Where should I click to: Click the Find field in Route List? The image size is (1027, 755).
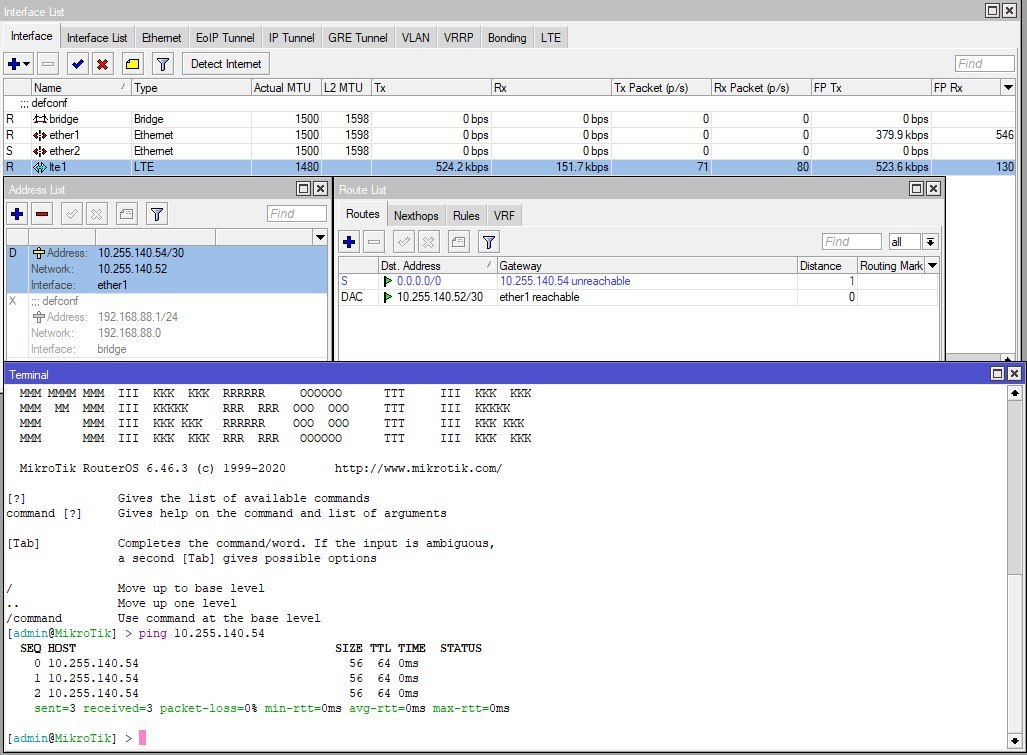[x=851, y=242]
